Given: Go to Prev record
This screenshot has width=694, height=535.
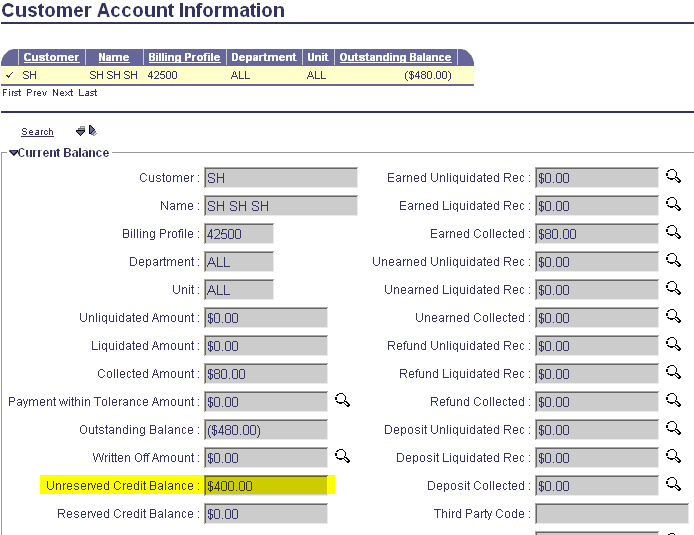Looking at the screenshot, I should [x=36, y=93].
